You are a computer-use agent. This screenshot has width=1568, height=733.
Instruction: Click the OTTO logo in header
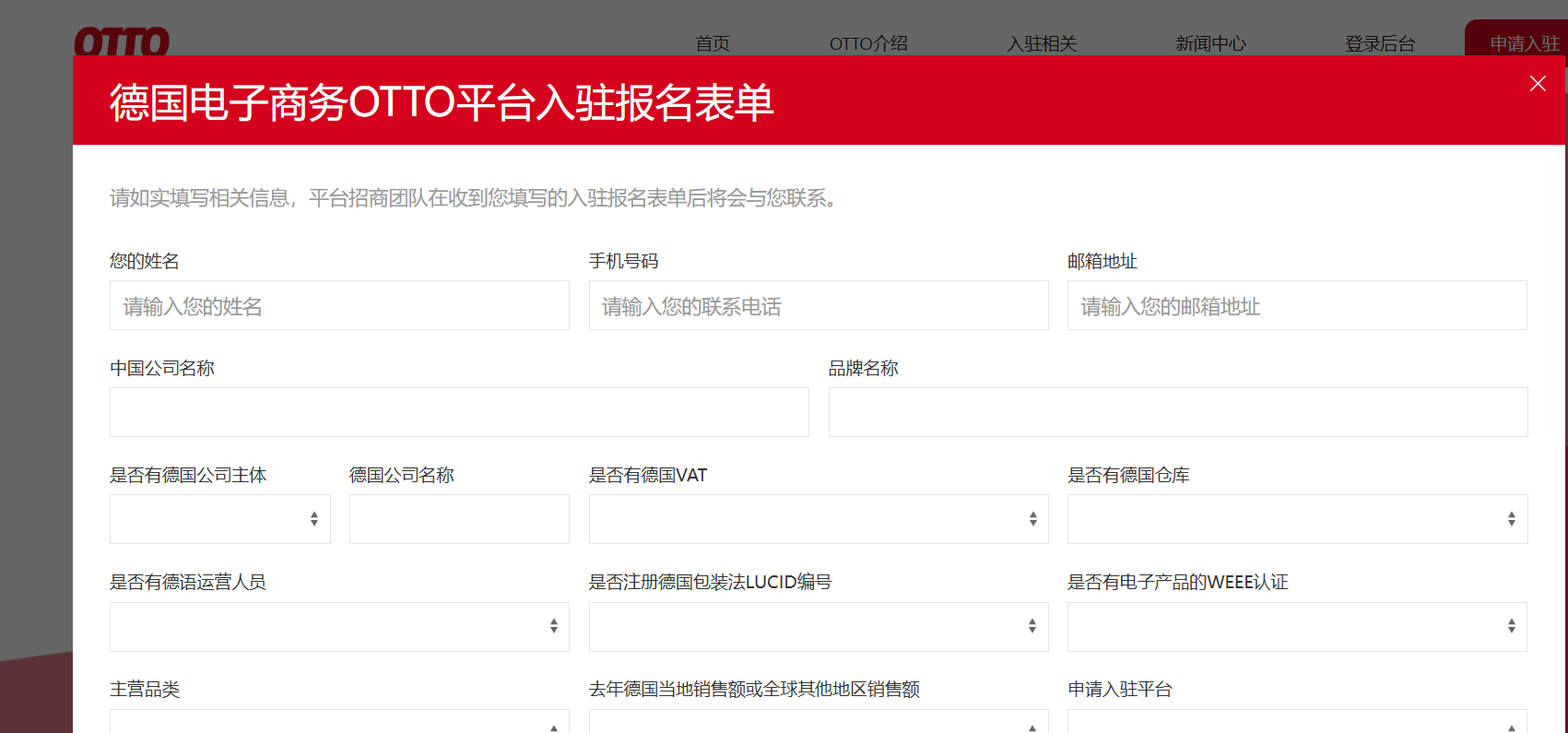click(122, 41)
